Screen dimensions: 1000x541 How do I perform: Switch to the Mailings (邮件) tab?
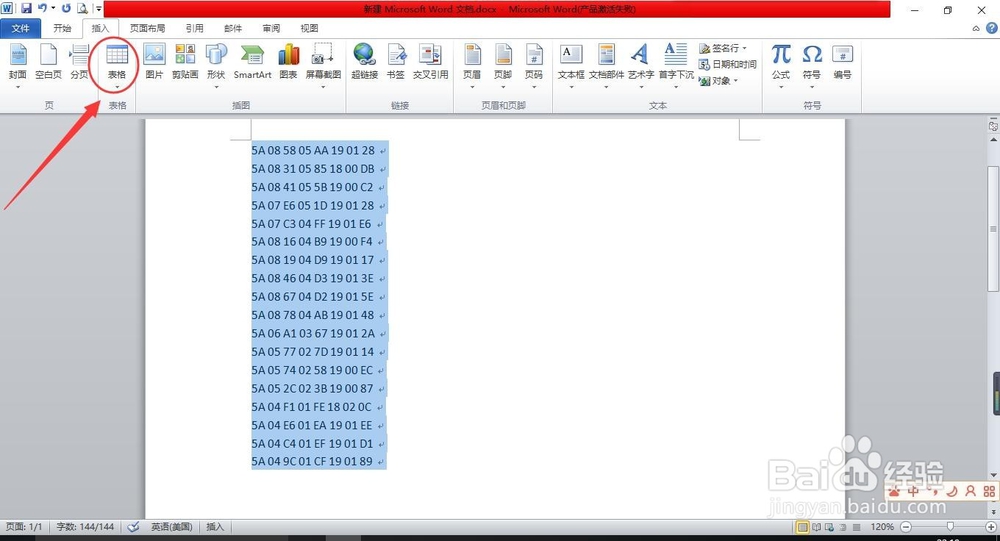[233, 28]
